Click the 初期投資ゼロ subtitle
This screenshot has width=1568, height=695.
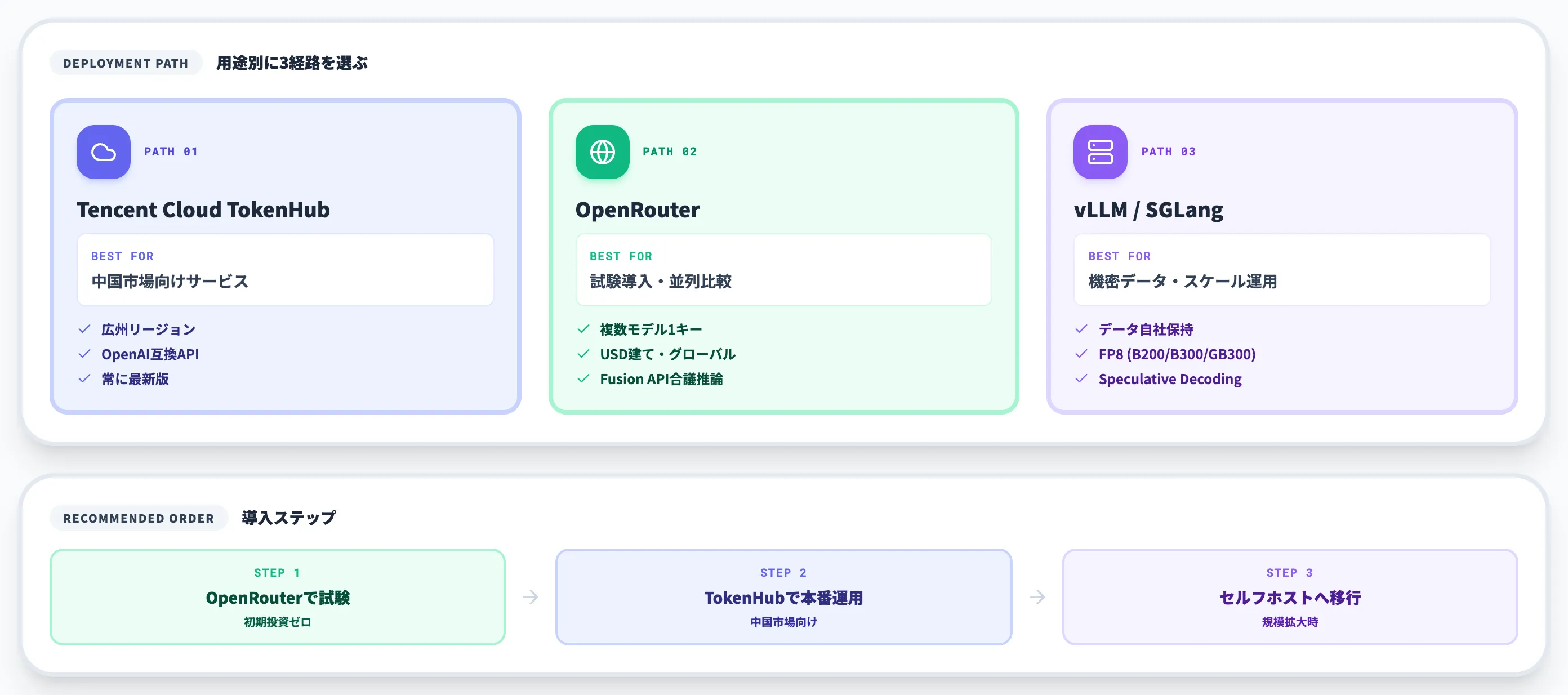pos(278,622)
